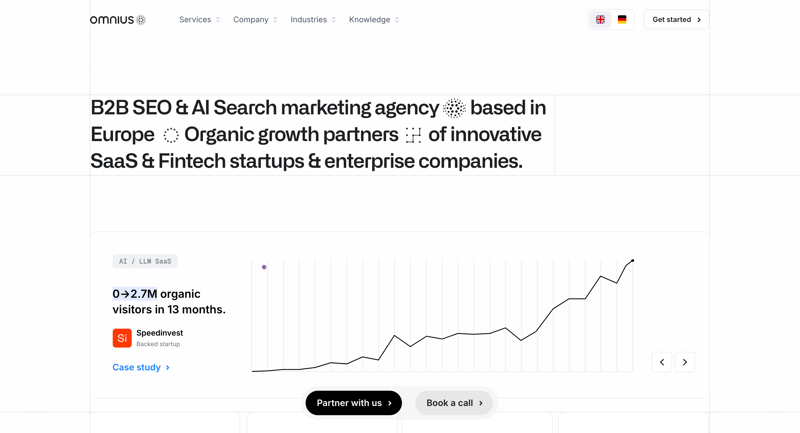Click the Omnius logo in header

118,20
